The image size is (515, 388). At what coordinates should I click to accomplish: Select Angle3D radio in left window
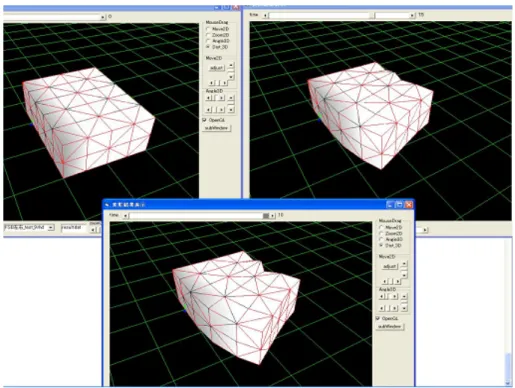coord(208,41)
